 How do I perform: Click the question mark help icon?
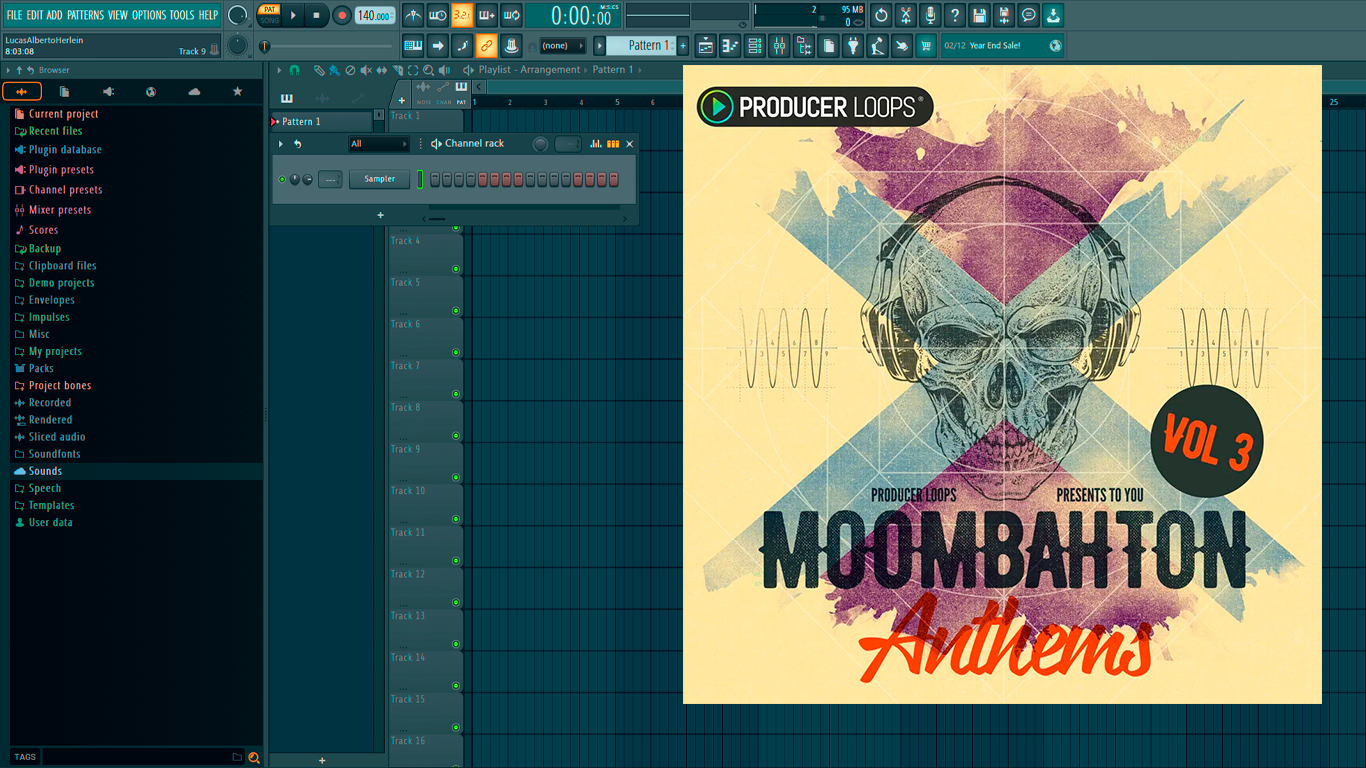click(x=955, y=15)
